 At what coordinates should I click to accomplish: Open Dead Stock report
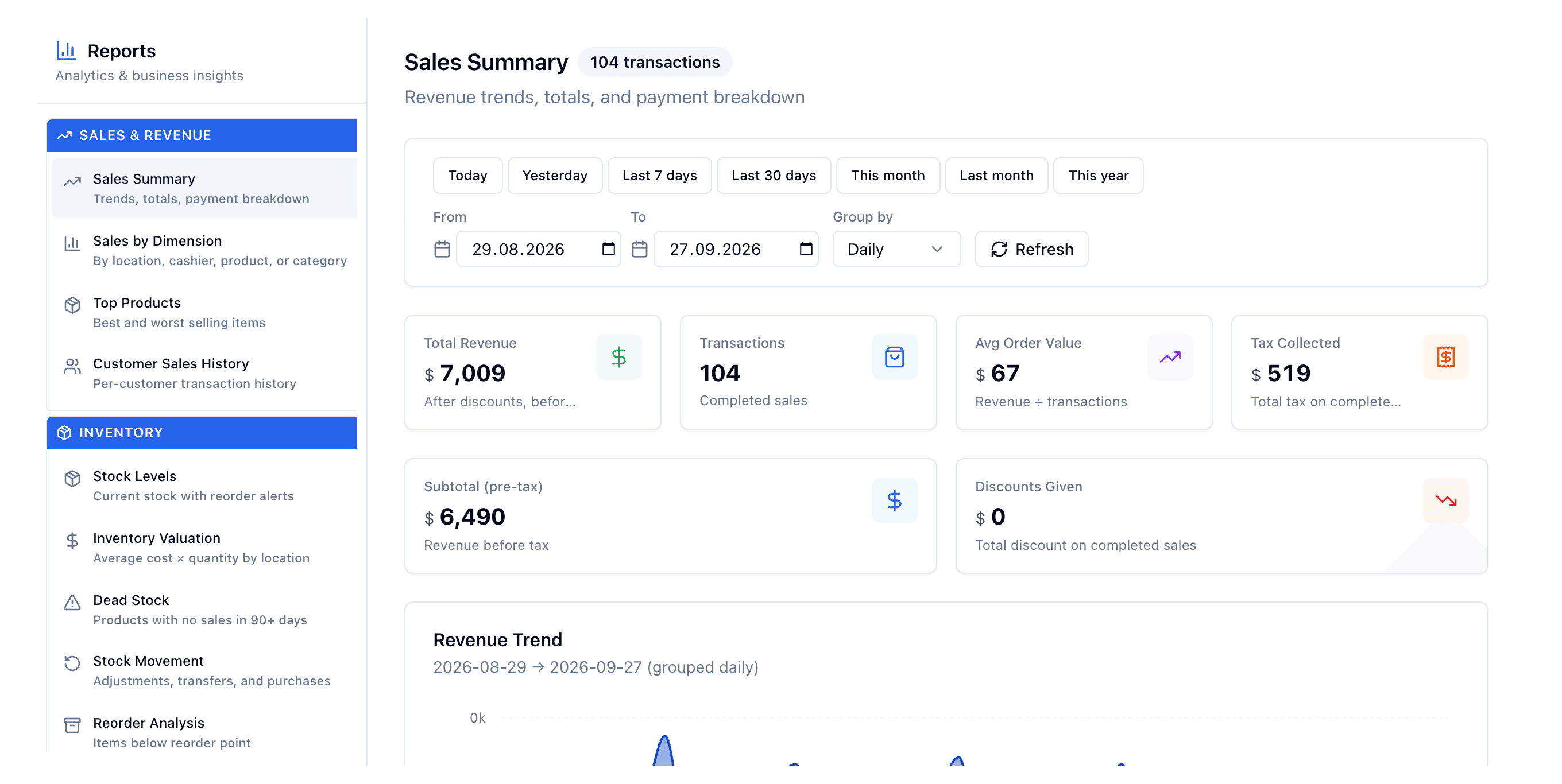coord(204,610)
